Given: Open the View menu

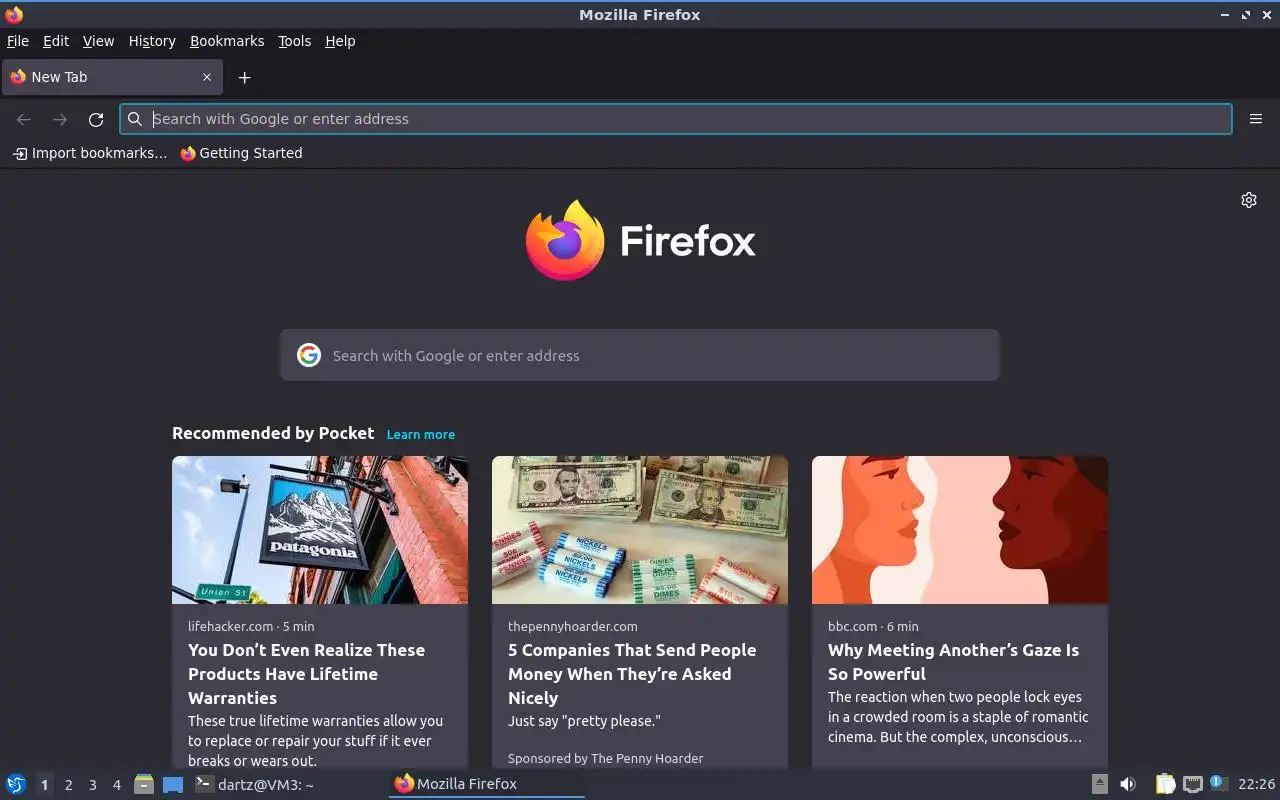Looking at the screenshot, I should pos(98,41).
